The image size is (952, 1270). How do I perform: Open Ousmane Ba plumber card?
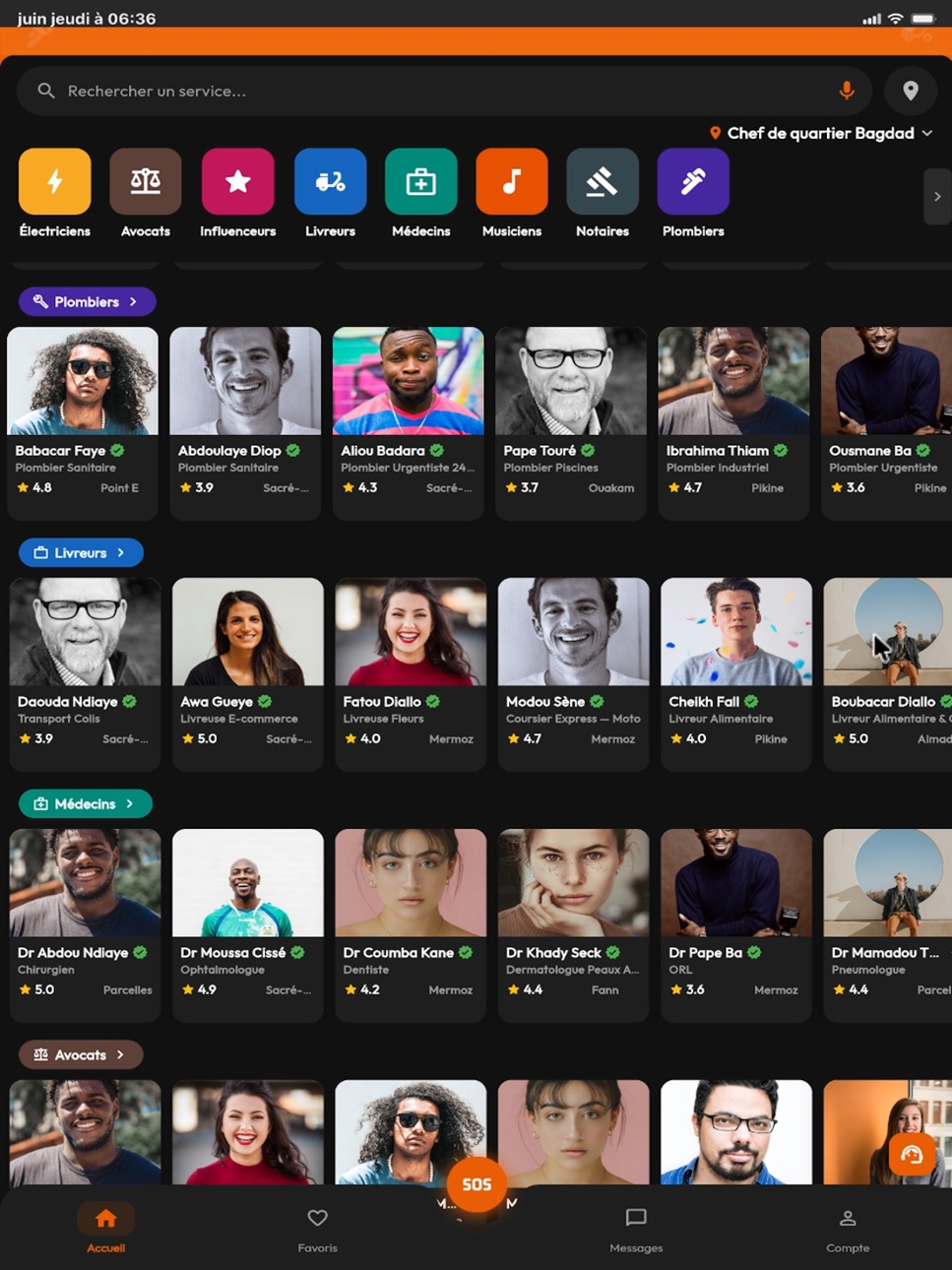[886, 423]
